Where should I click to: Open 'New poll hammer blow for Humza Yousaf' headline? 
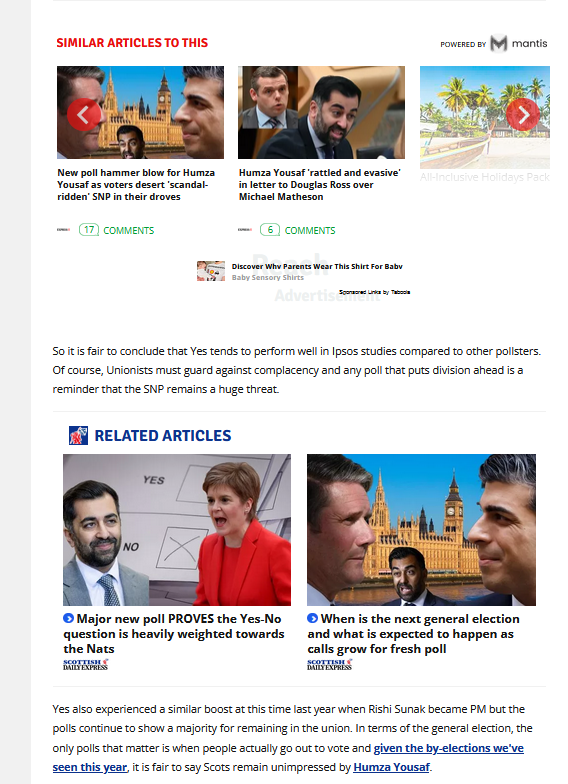coord(136,184)
